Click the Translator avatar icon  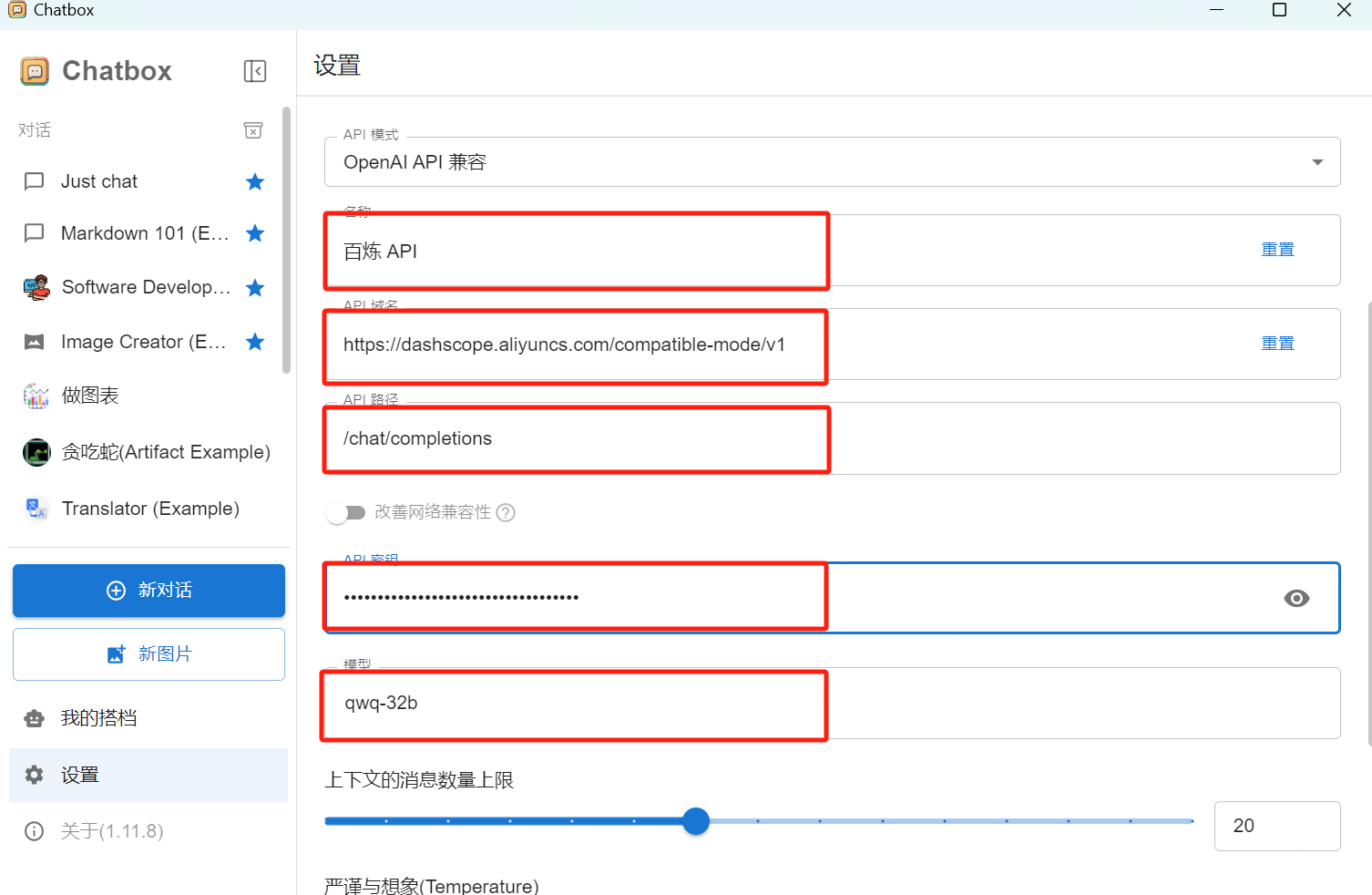click(x=36, y=509)
